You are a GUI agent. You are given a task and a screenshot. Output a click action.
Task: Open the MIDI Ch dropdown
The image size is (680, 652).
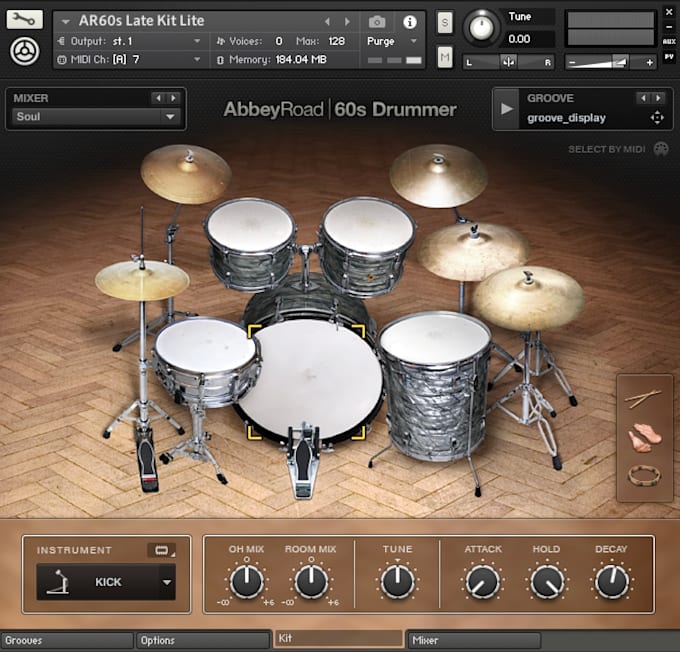(130, 59)
